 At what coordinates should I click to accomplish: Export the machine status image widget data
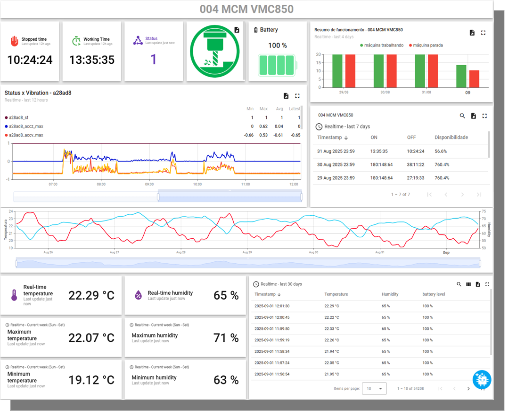coord(237,30)
